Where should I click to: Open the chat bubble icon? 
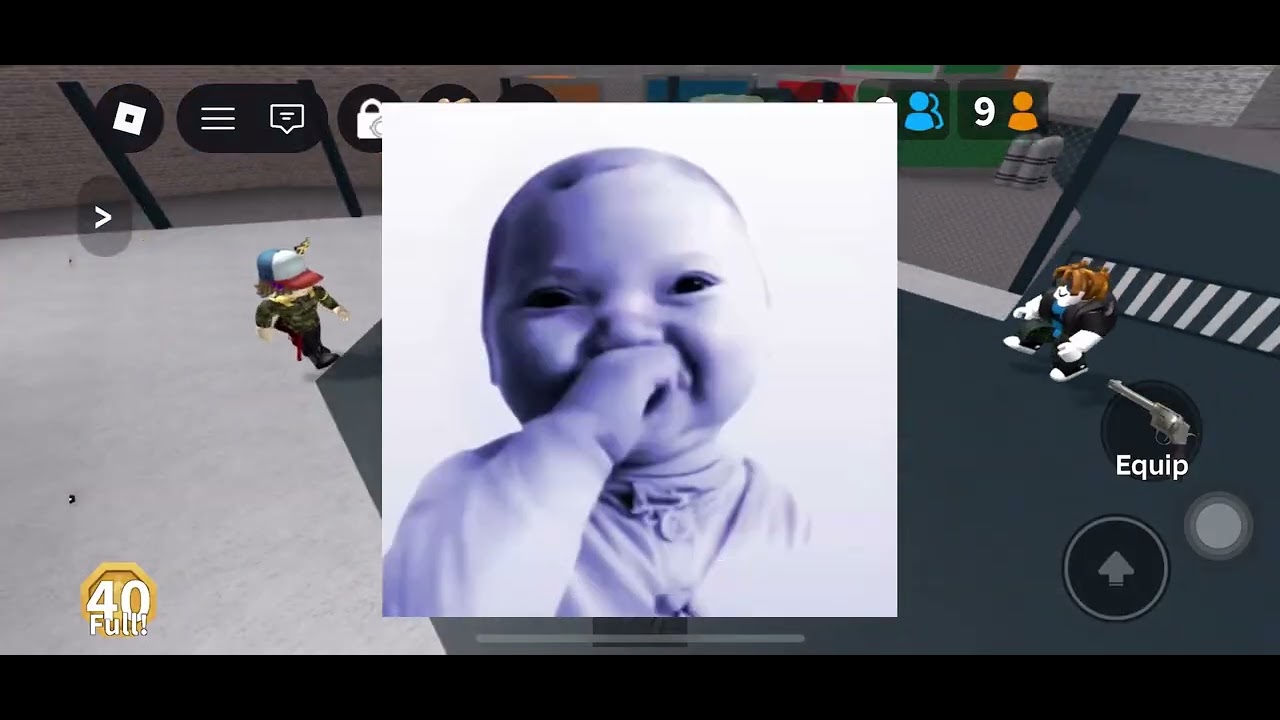point(287,119)
